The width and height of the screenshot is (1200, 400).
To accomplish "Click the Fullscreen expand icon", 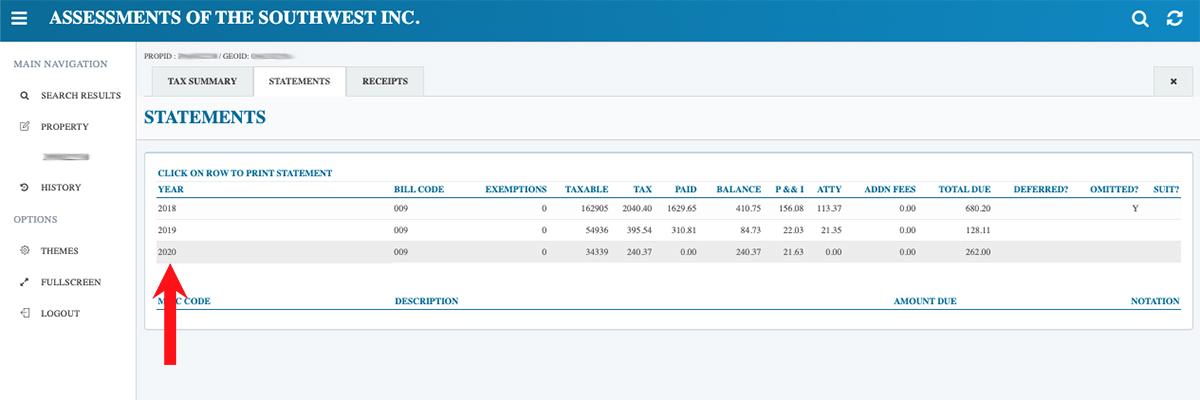I will point(24,282).
